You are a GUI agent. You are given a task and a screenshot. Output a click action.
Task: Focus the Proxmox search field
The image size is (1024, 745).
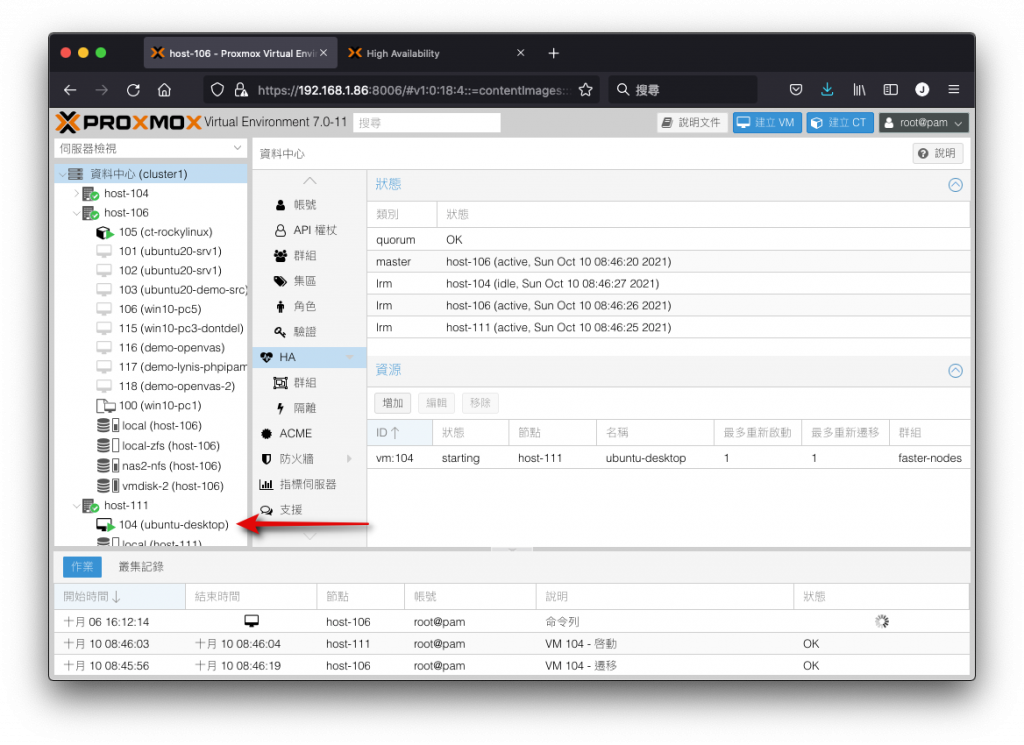pyautogui.click(x=427, y=123)
